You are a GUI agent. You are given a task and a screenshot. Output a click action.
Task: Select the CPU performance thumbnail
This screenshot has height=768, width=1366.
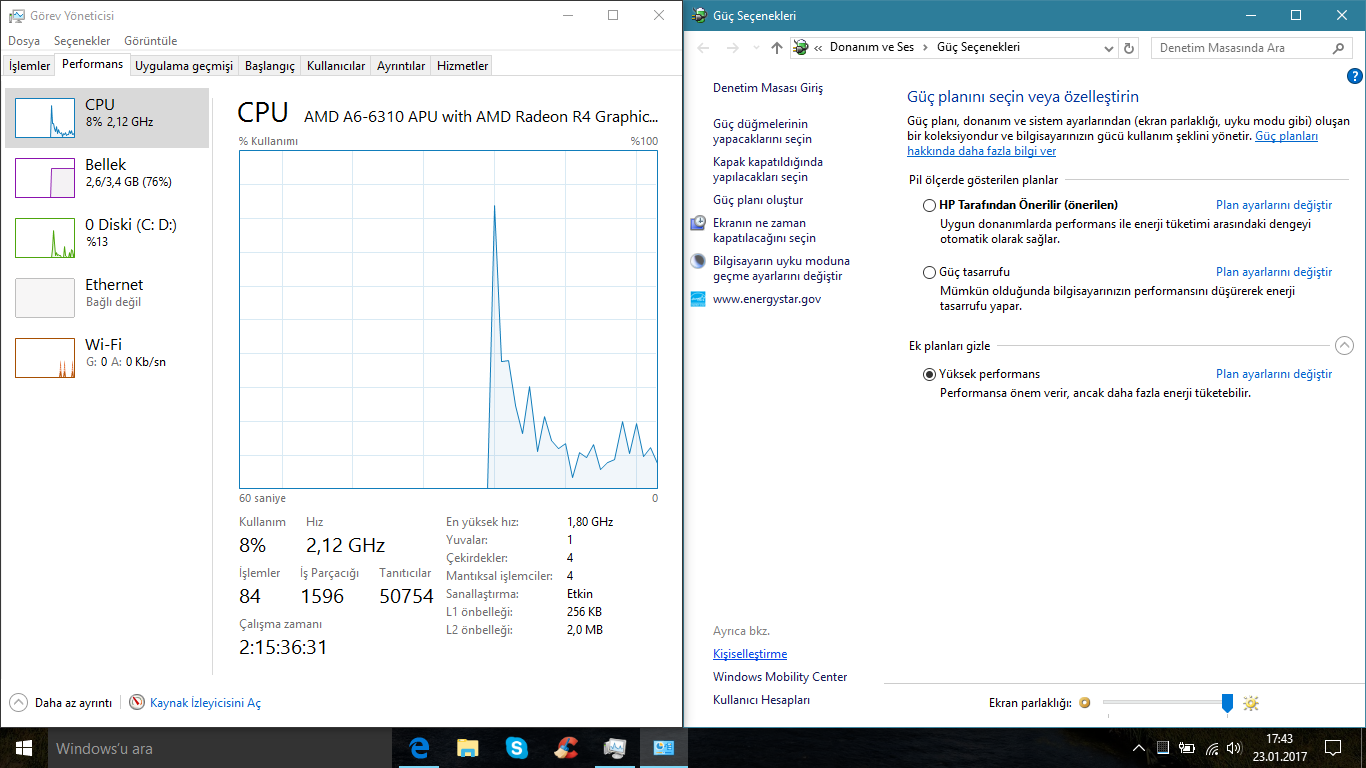[45, 118]
